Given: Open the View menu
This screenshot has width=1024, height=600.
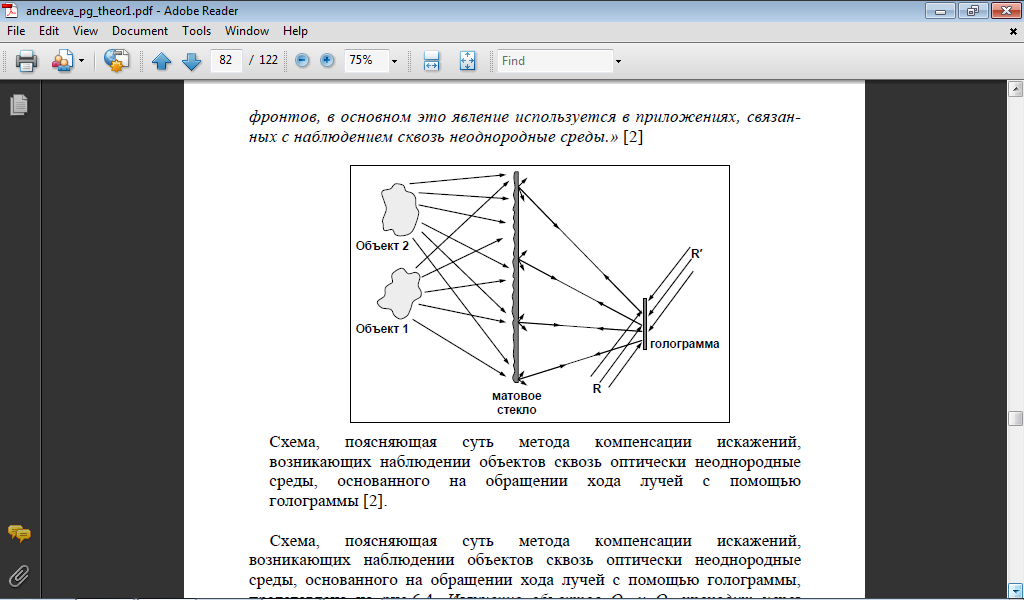Looking at the screenshot, I should (x=85, y=31).
